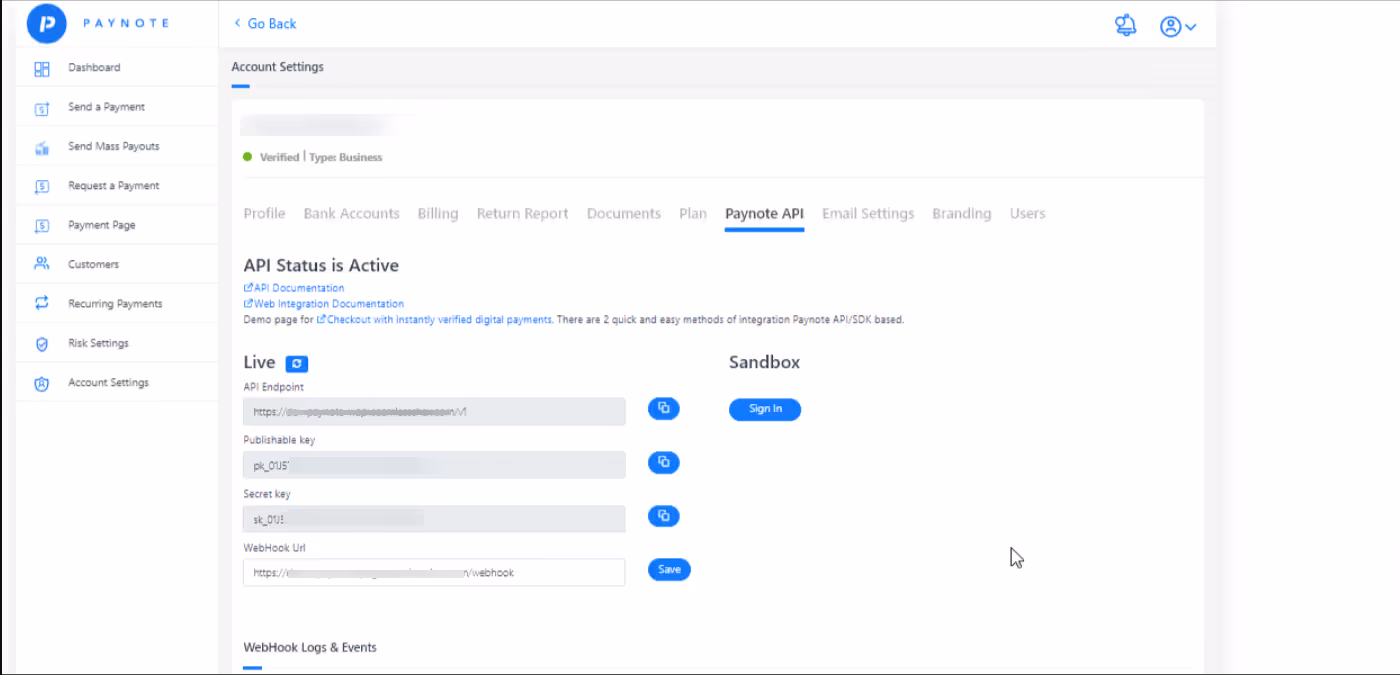Viewport: 1400px width, 675px height.
Task: Copy the Secret key
Action: [664, 516]
